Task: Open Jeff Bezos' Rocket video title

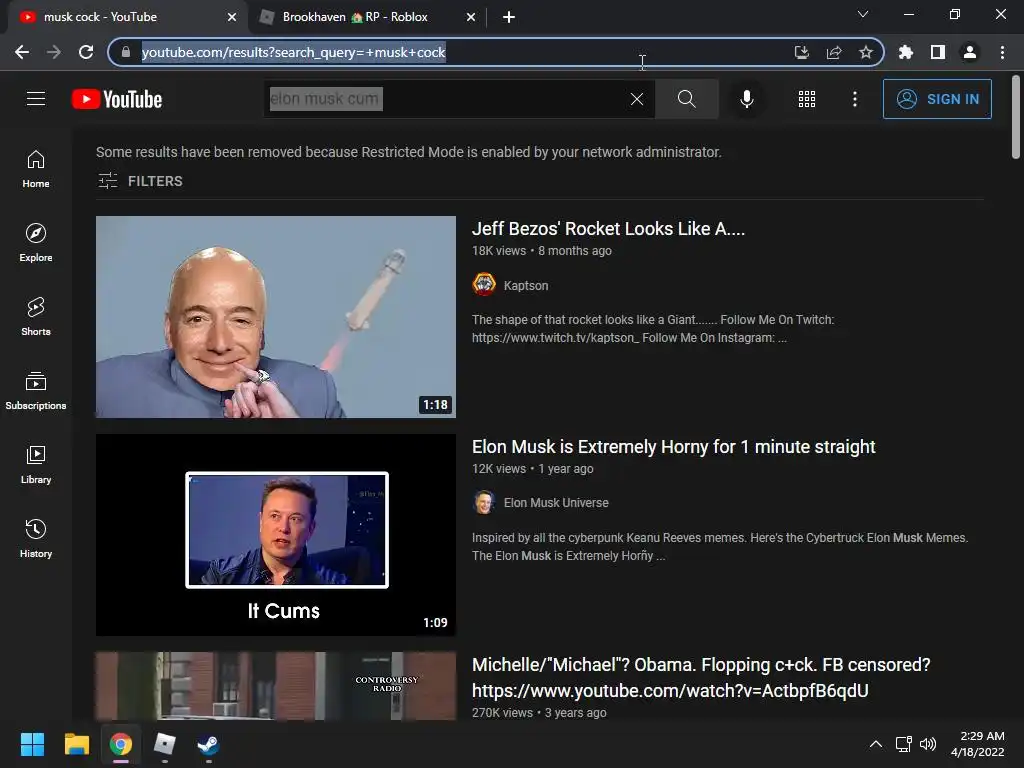Action: 609,229
